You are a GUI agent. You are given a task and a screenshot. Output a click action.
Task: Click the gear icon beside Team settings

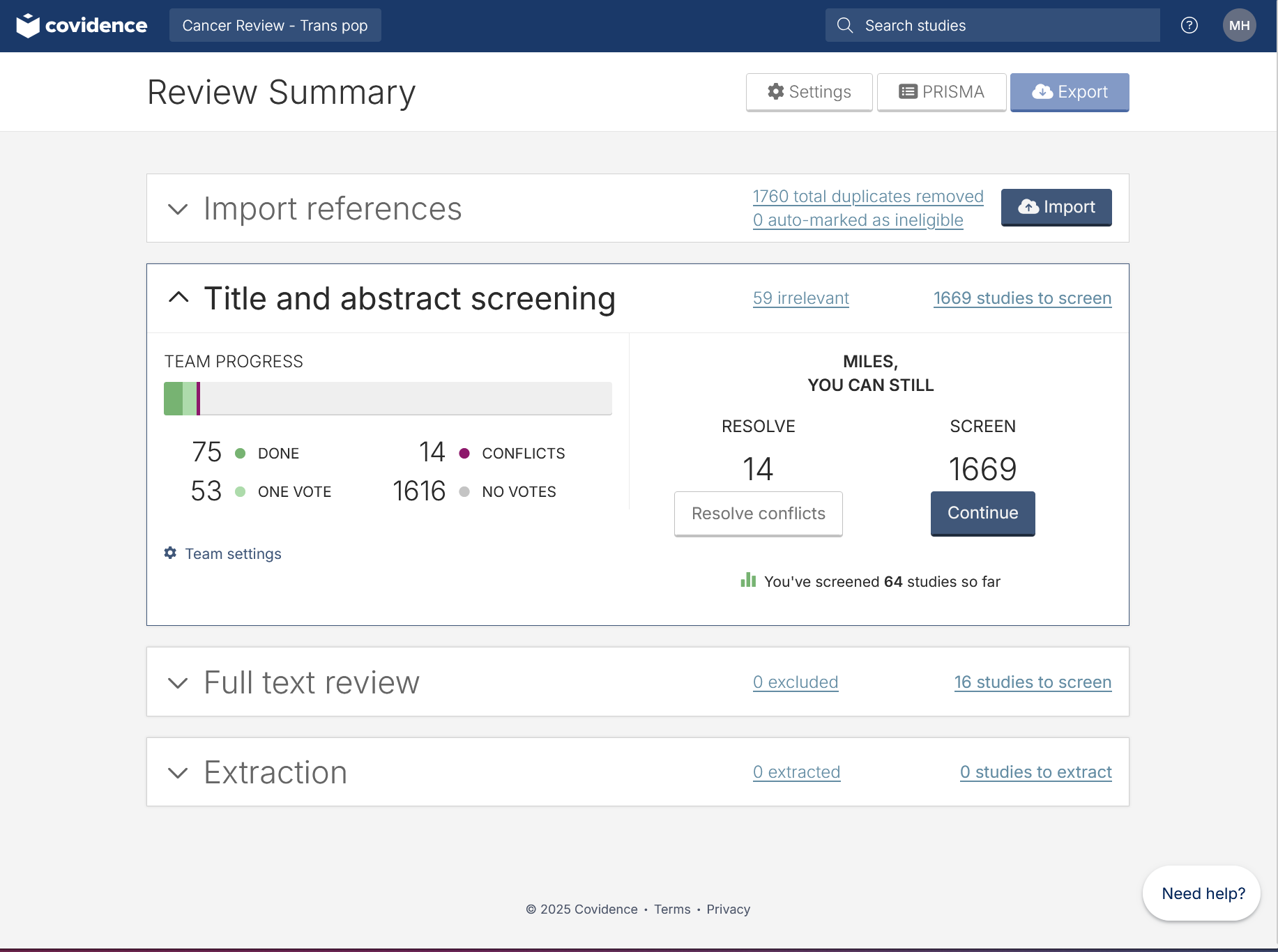(x=170, y=553)
